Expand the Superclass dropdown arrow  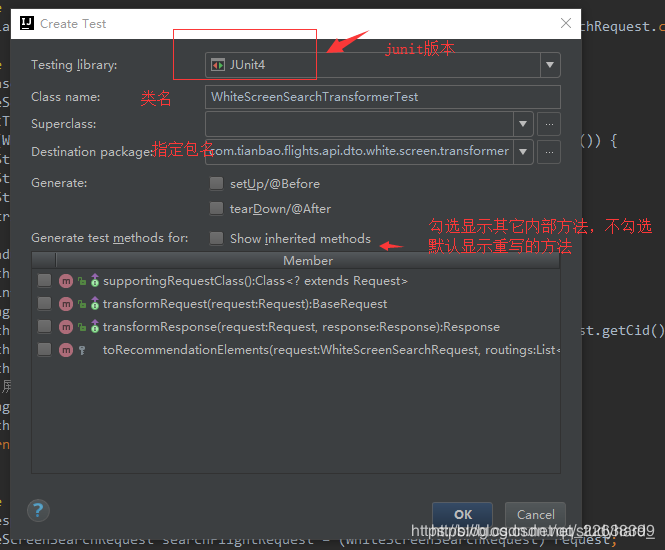[523, 124]
